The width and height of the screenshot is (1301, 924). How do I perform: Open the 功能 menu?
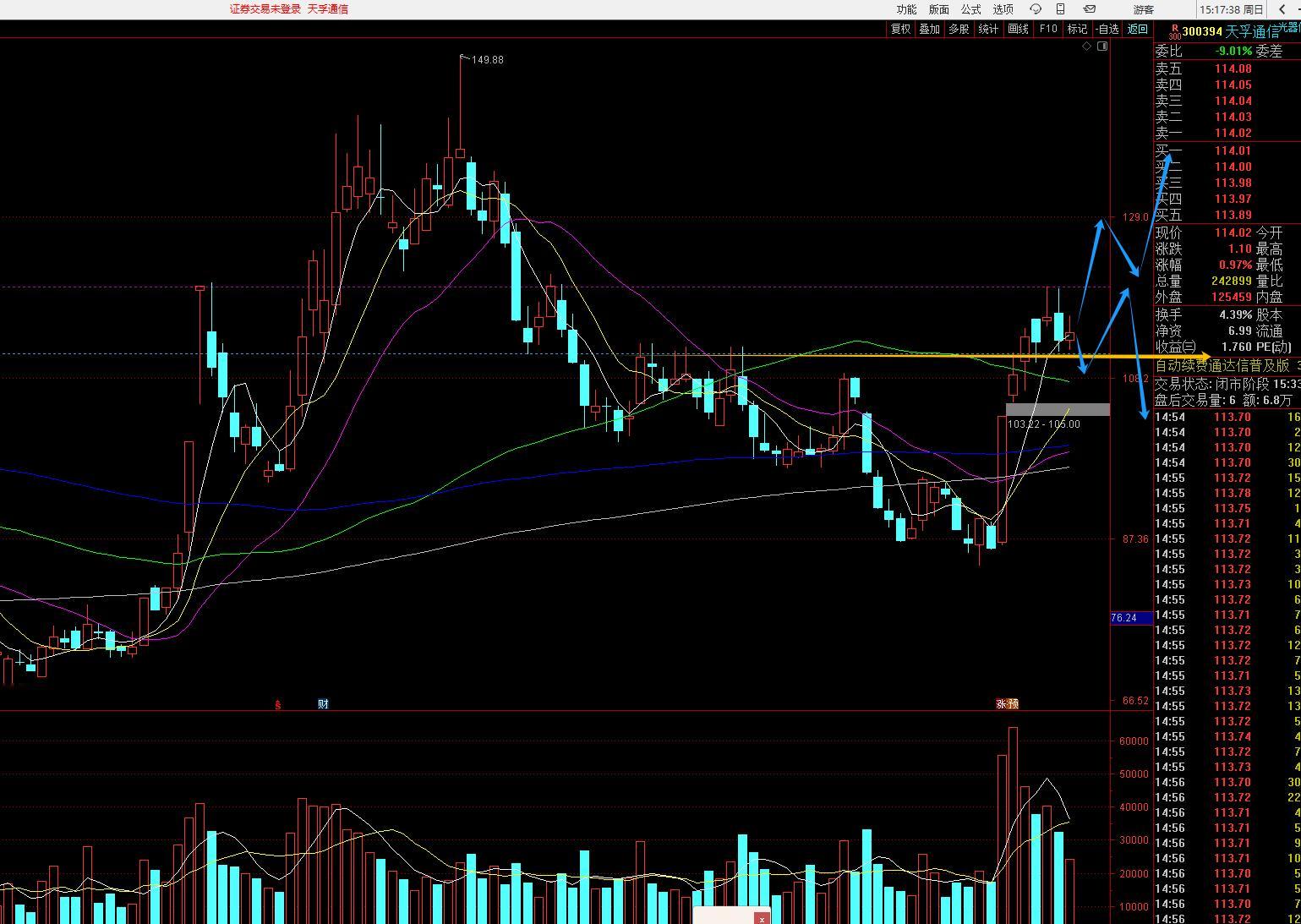906,9
